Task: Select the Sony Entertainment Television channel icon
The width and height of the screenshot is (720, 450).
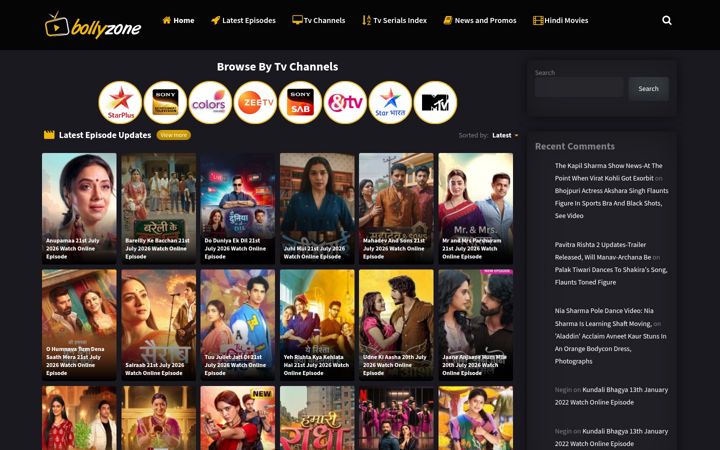Action: click(165, 102)
